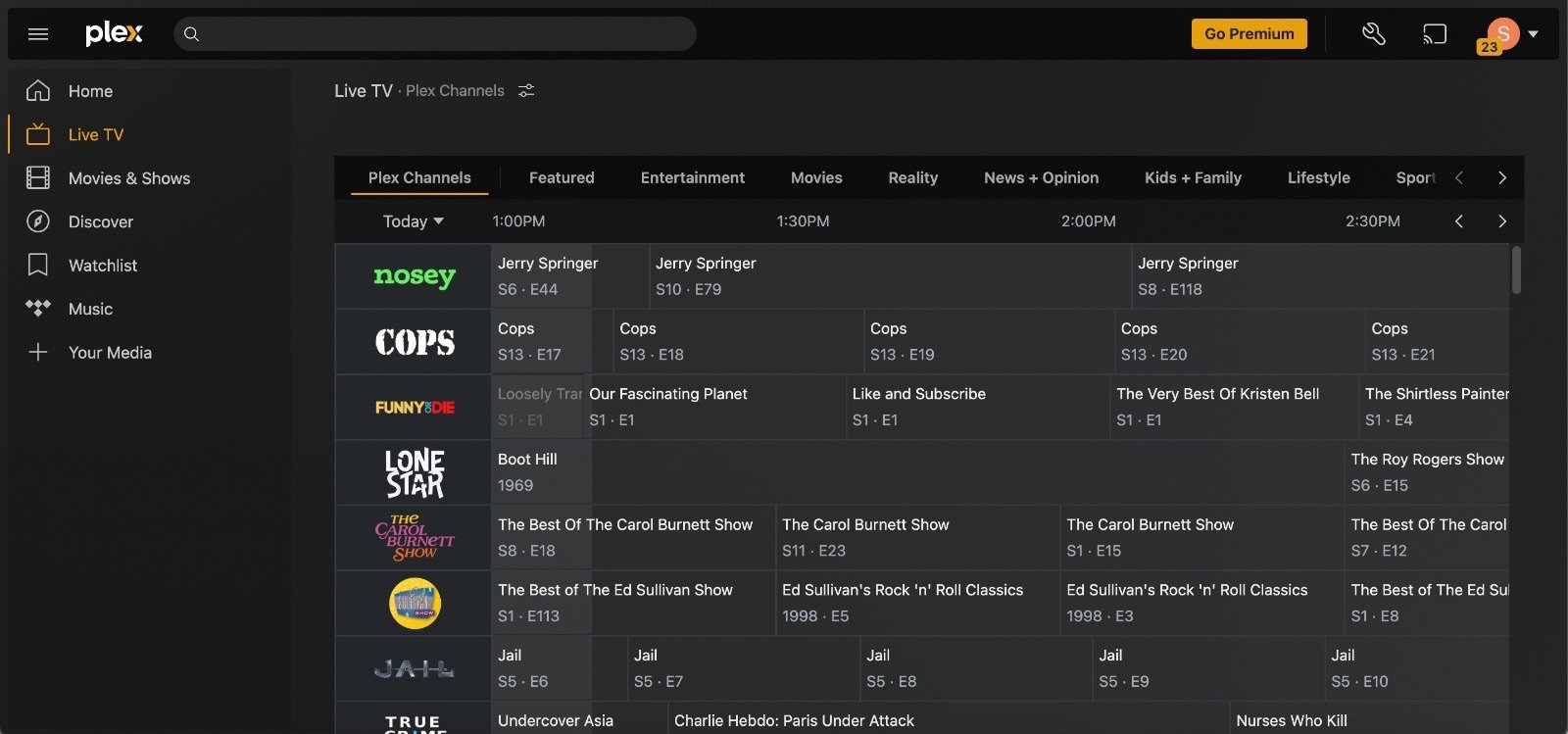Click the Your Media plus icon
The width and height of the screenshot is (1568, 734).
point(38,352)
